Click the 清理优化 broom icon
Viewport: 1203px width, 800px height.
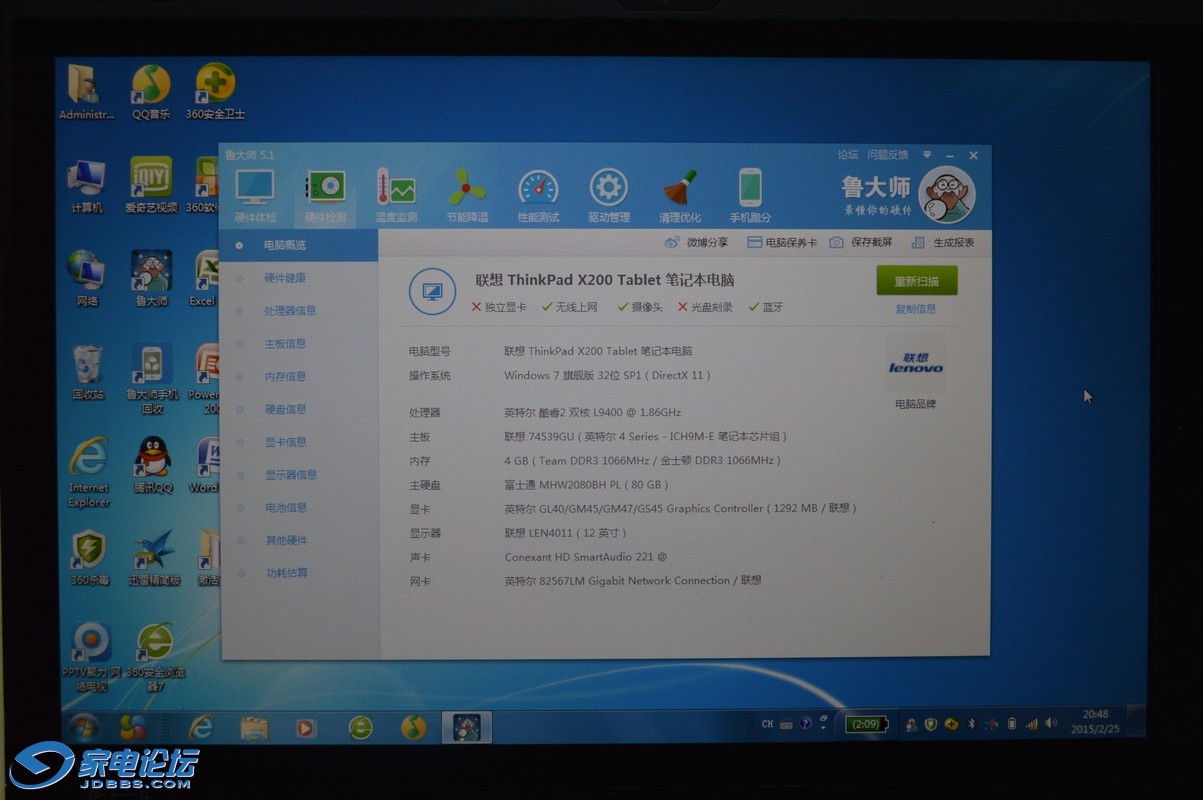point(680,190)
